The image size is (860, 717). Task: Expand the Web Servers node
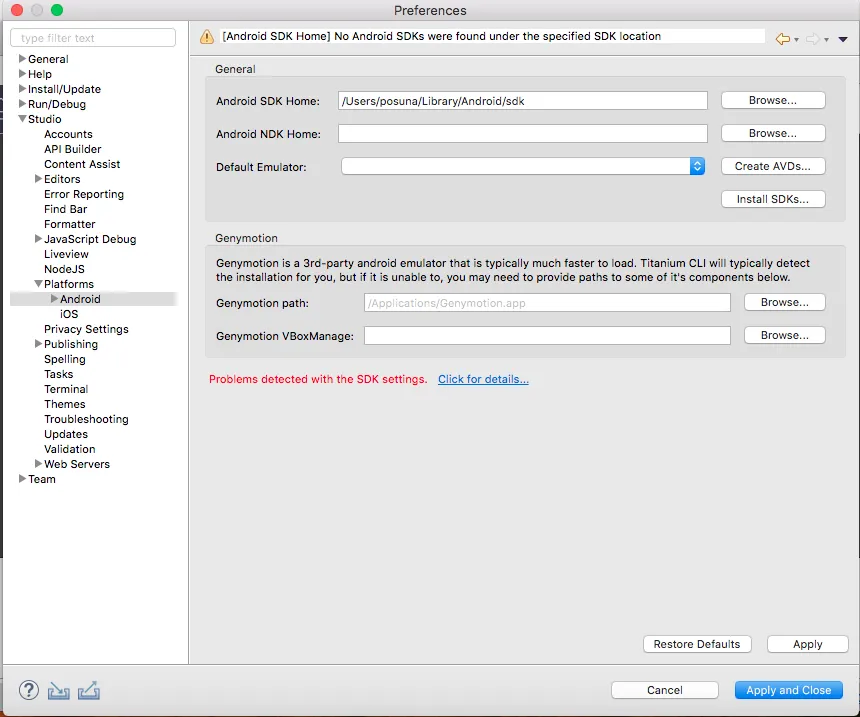38,464
